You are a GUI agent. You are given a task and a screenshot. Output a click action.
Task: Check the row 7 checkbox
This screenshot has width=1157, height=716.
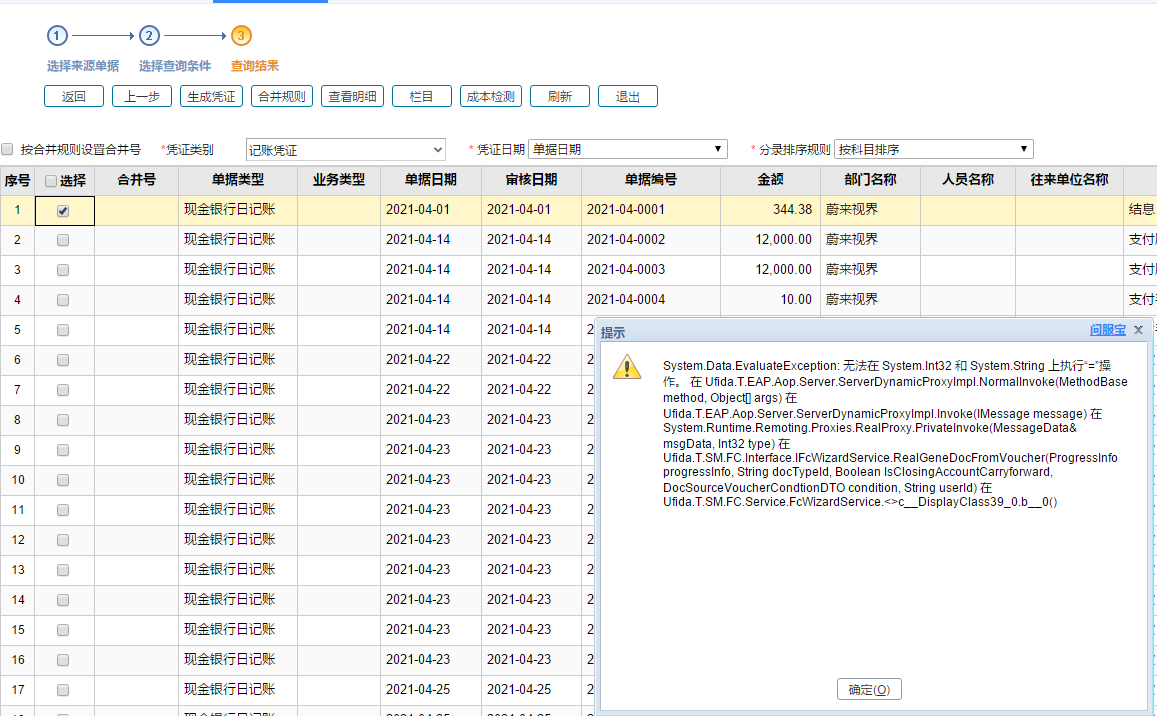point(63,390)
